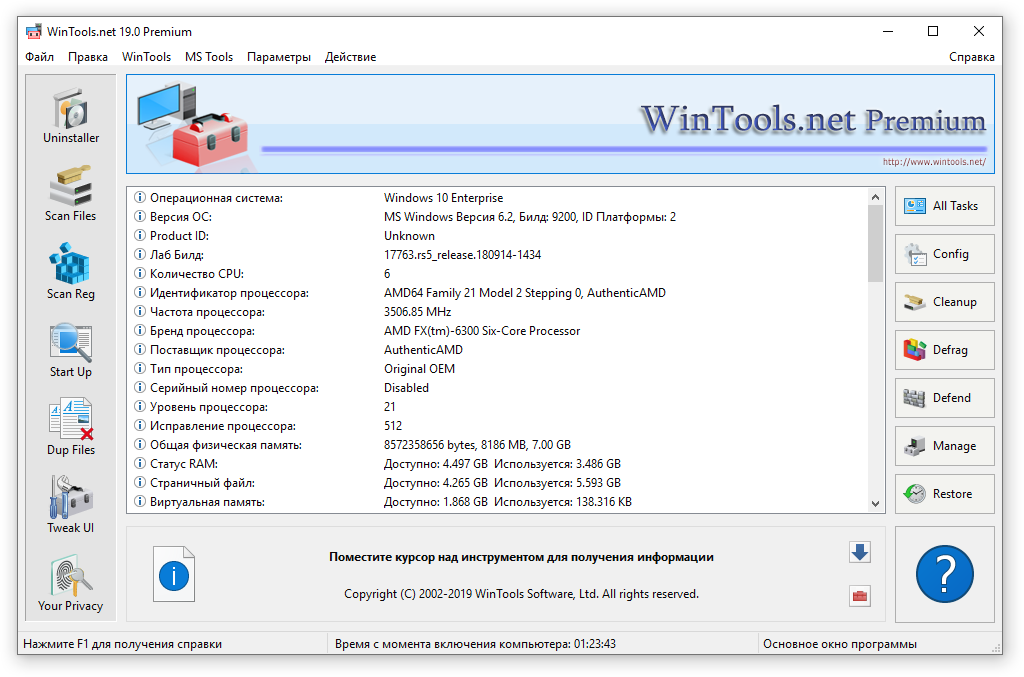
Task: Click the www.wintools.net link in banner
Action: click(x=934, y=162)
